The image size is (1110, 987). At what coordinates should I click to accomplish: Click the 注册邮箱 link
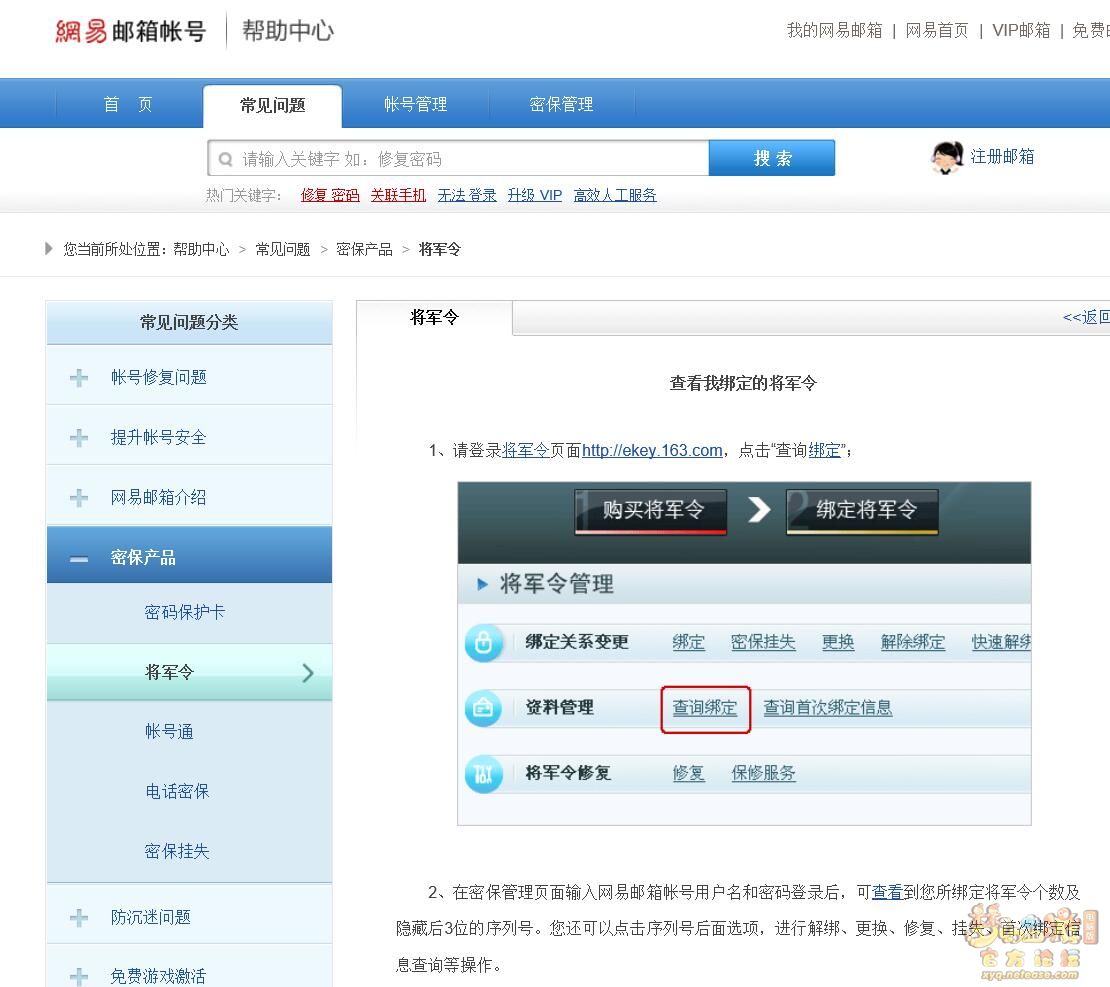click(1002, 156)
